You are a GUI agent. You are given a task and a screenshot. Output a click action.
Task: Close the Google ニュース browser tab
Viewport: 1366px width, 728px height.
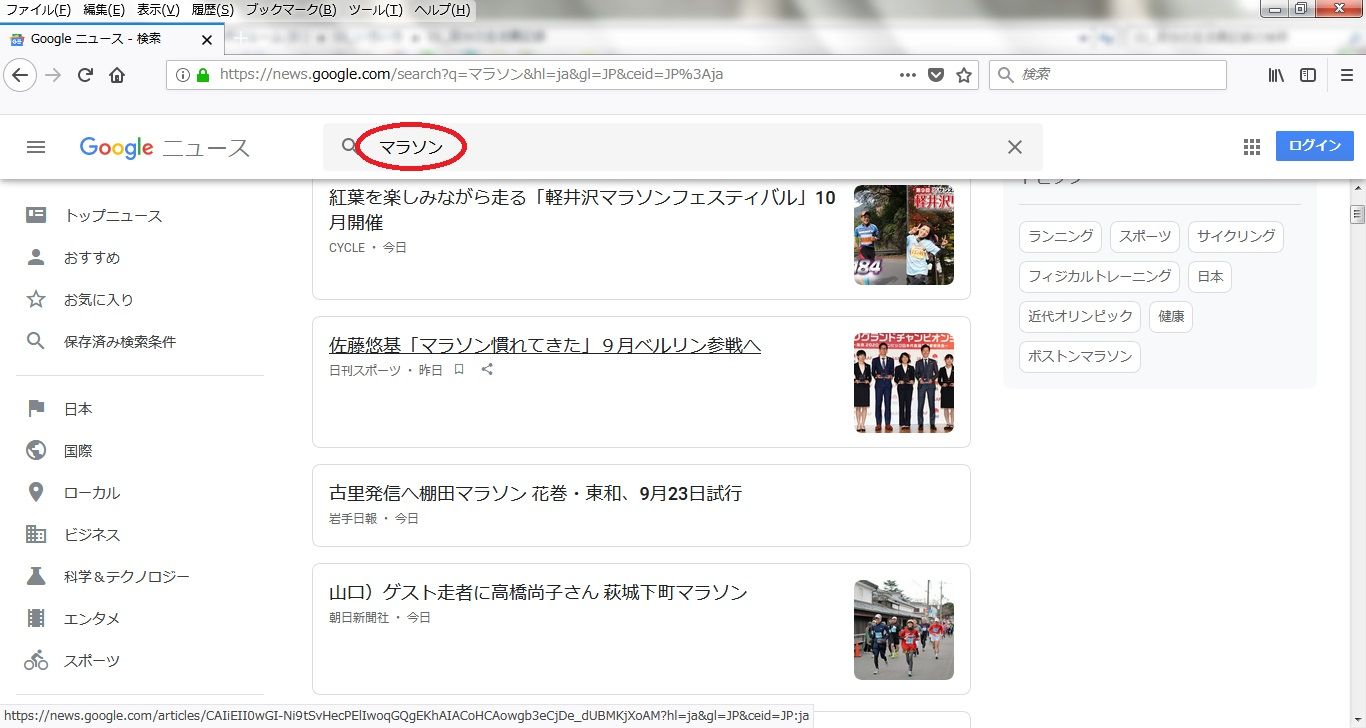point(207,40)
